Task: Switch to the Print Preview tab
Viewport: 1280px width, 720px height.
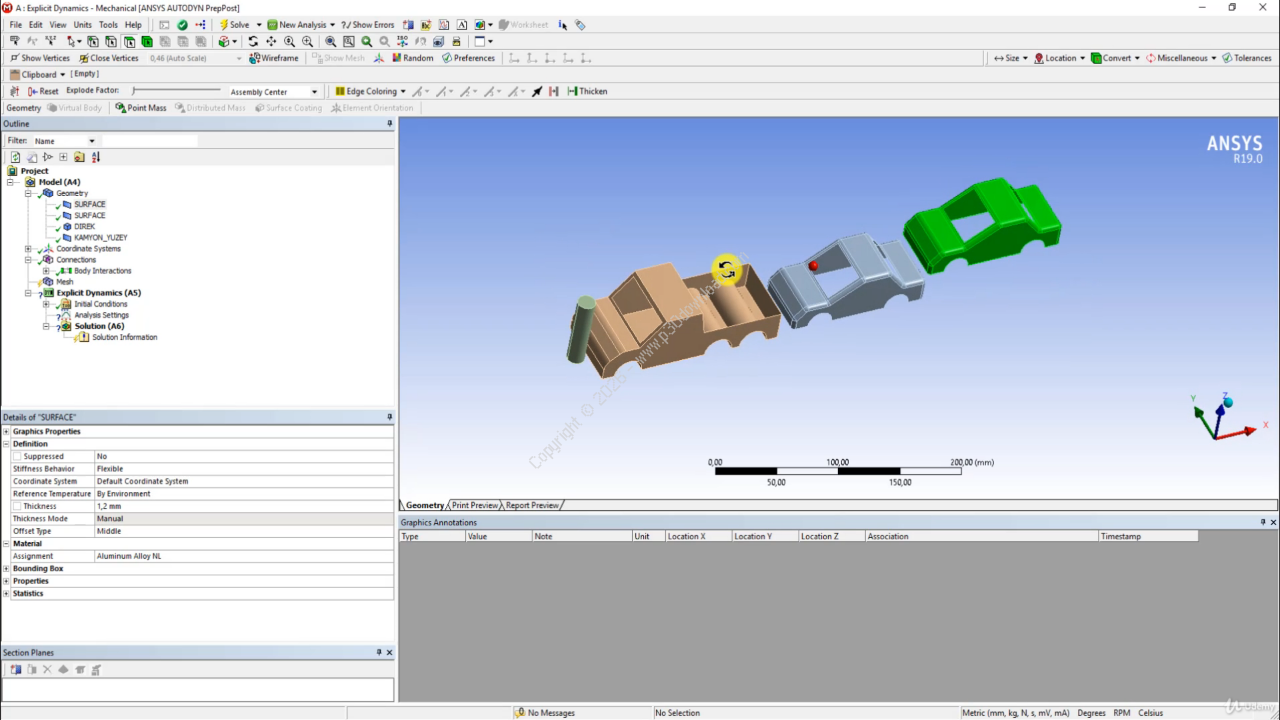Action: click(474, 505)
